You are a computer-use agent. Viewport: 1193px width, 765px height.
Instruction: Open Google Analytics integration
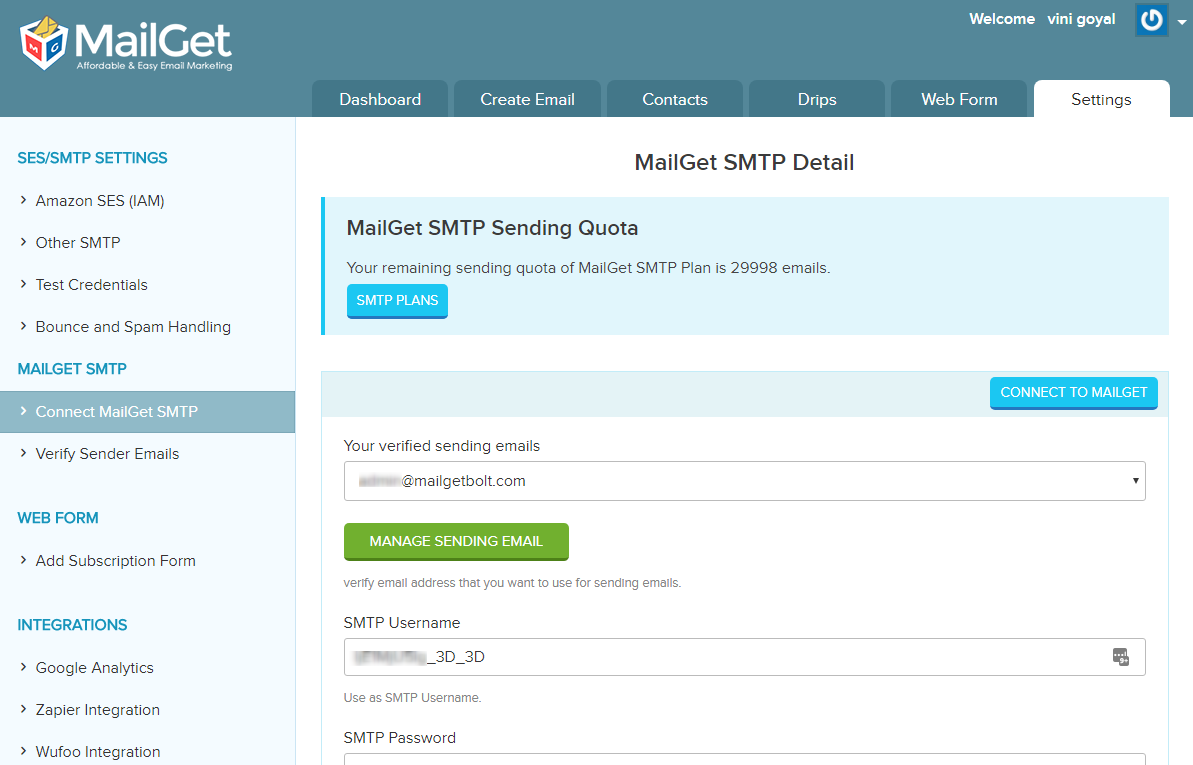pos(94,668)
